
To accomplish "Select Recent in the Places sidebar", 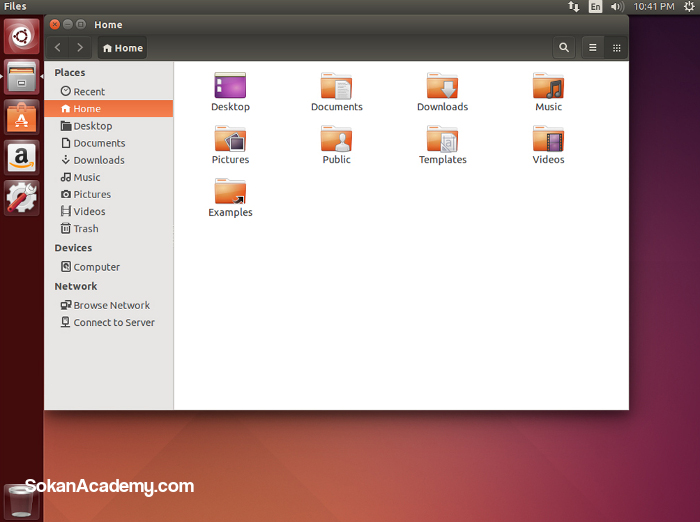I will [108, 91].
